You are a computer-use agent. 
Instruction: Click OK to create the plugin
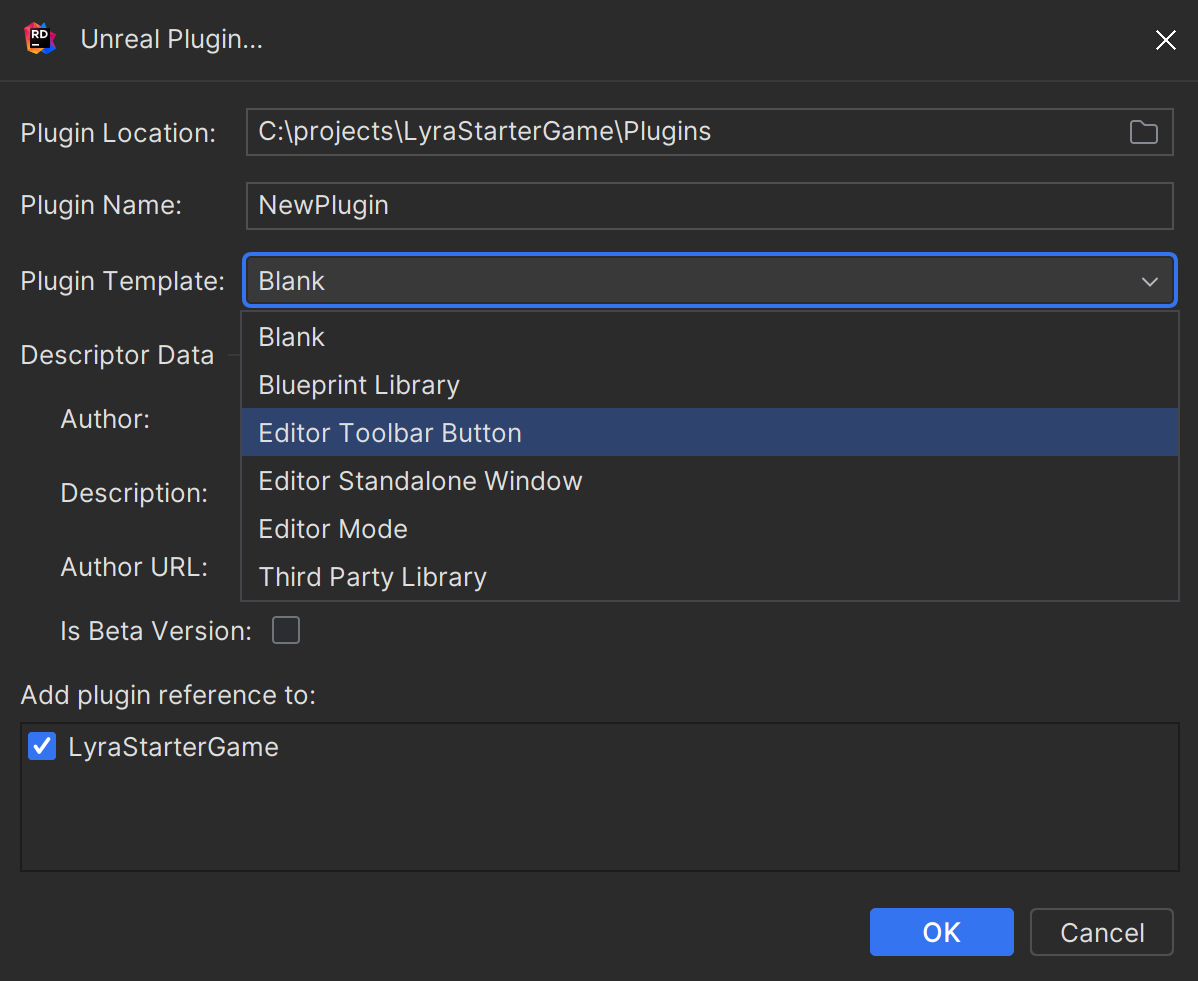pos(941,931)
